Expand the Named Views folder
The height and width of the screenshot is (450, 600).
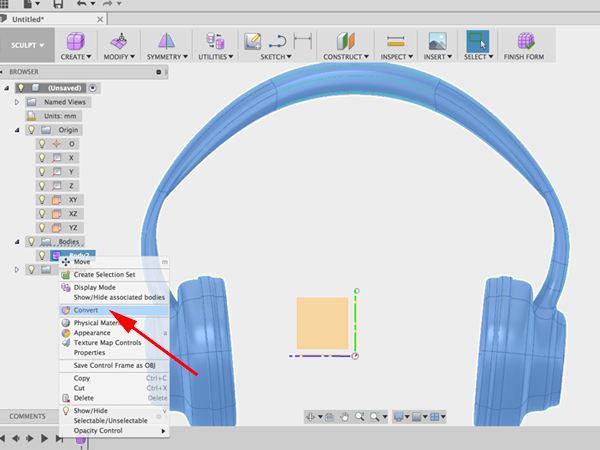[16, 102]
